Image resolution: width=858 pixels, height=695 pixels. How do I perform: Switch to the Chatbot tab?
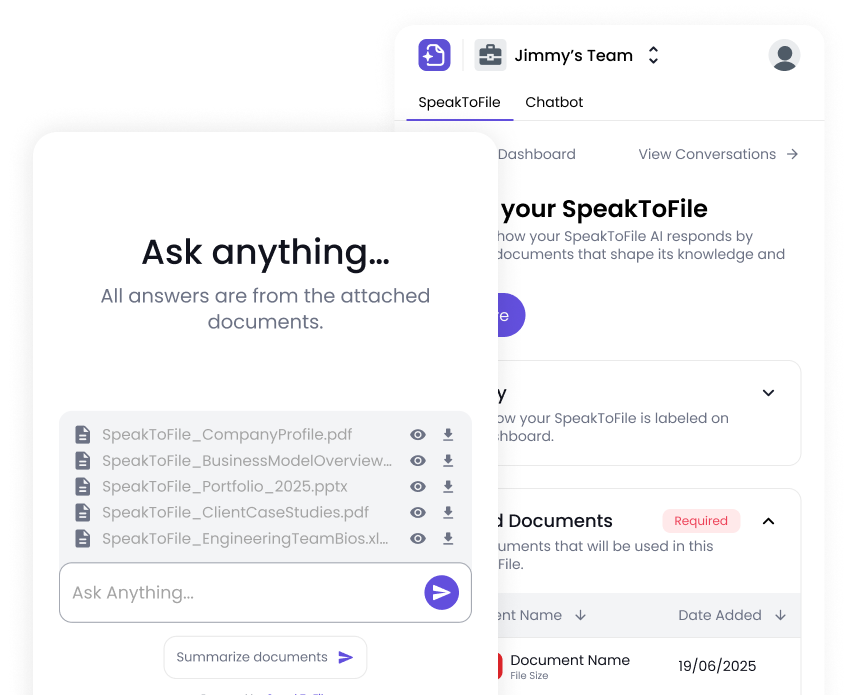point(554,102)
